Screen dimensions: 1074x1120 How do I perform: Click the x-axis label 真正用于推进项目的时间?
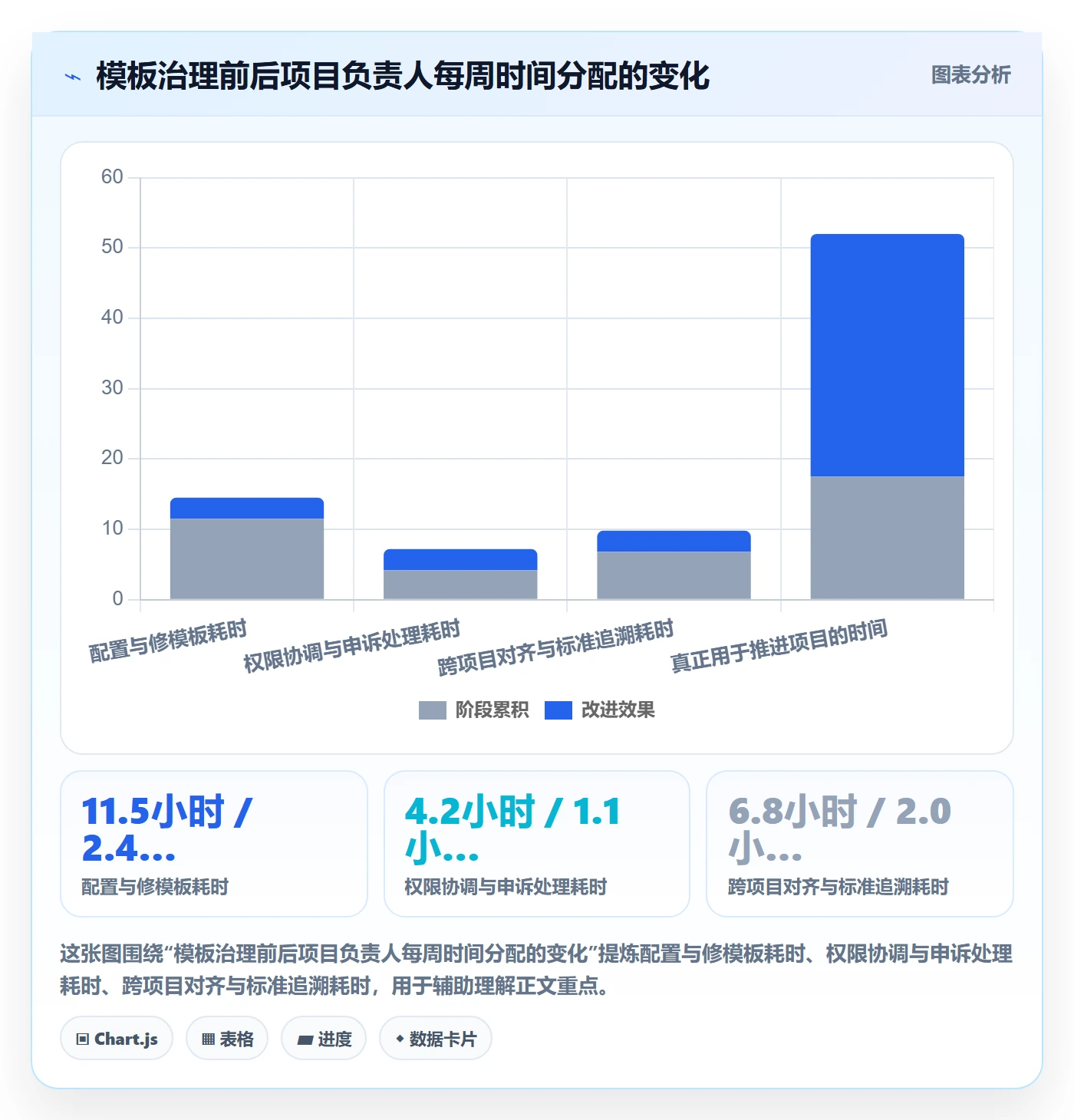point(779,645)
